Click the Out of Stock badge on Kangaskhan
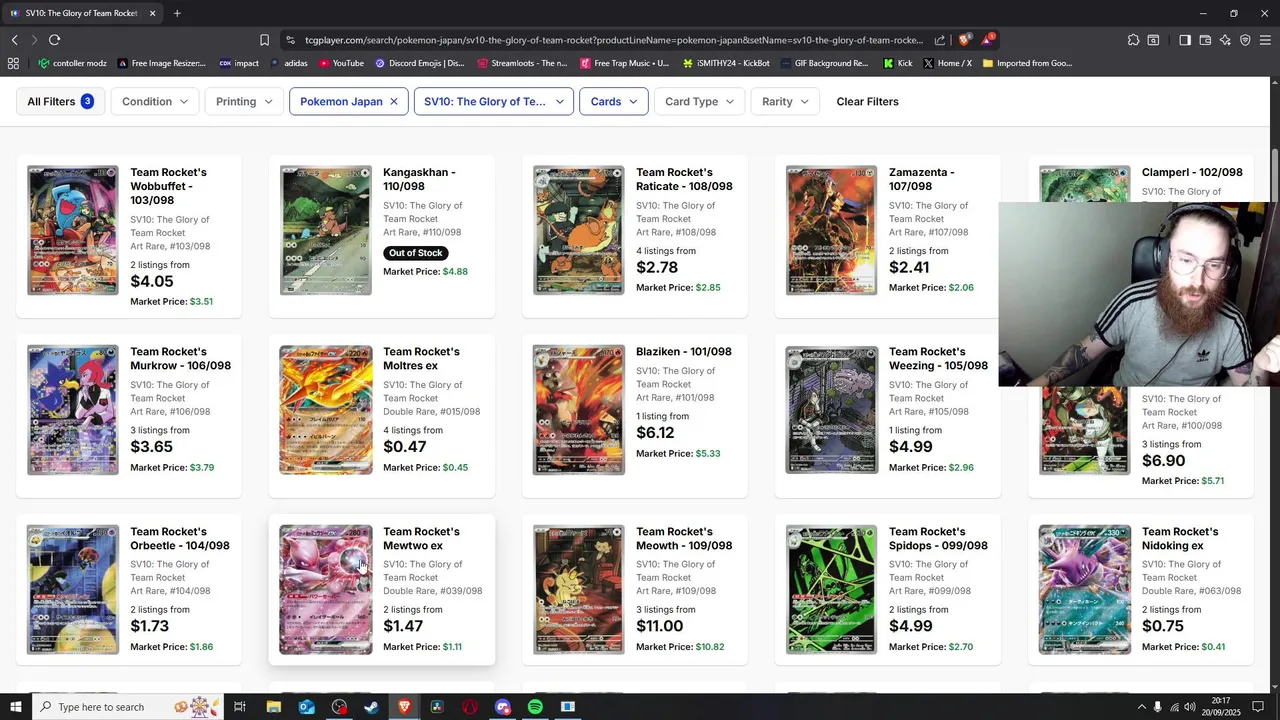Viewport: 1280px width, 720px height. 415,253
